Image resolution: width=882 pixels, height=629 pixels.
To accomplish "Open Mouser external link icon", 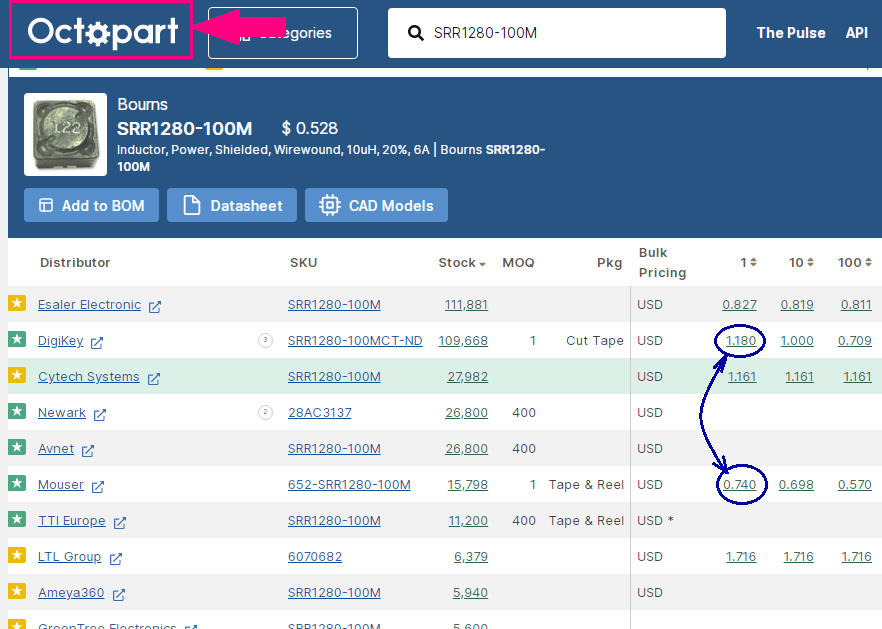I will tap(98, 487).
